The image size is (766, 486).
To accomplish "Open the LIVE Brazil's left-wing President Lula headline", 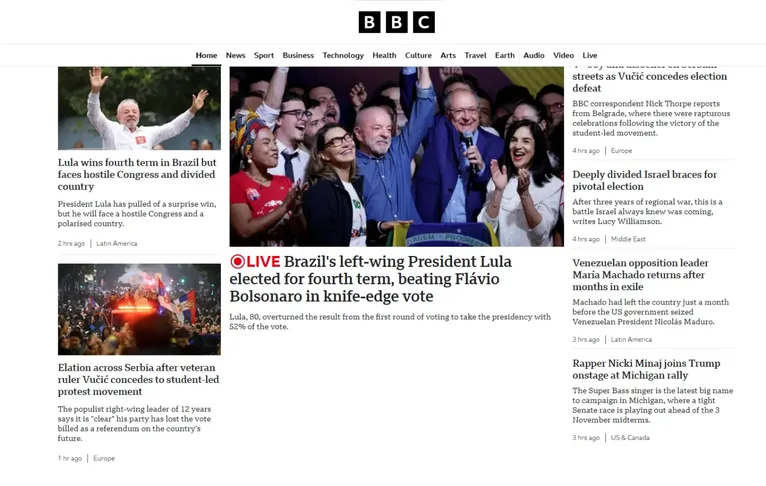I will [371, 279].
